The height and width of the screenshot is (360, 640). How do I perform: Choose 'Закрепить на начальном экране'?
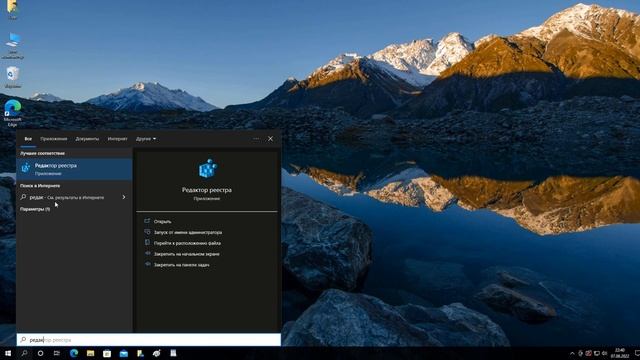[x=187, y=254]
